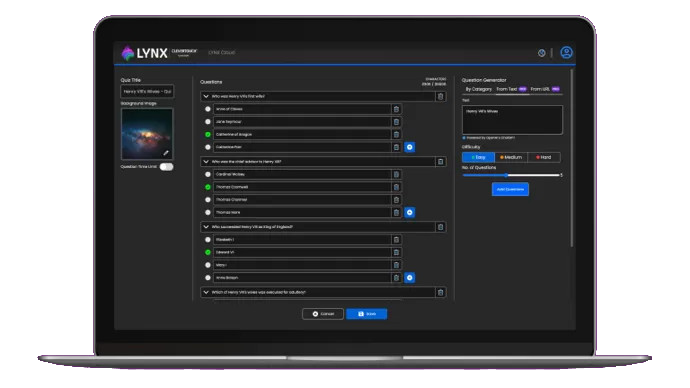Image resolution: width=690 pixels, height=388 pixels.
Task: Delete the 'Henry VIII's first wife' question
Action: tap(440, 96)
